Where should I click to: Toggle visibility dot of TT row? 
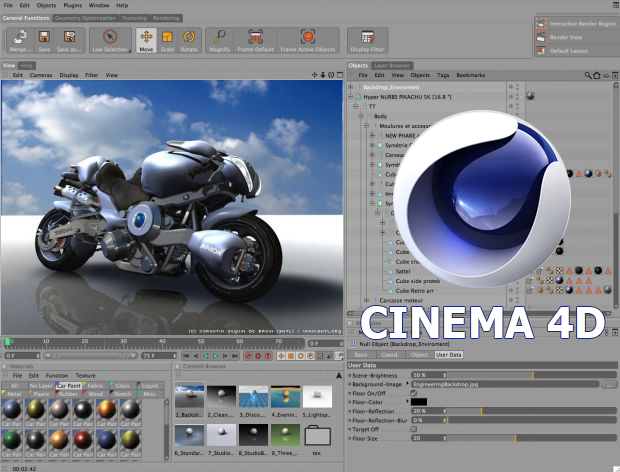(511, 106)
